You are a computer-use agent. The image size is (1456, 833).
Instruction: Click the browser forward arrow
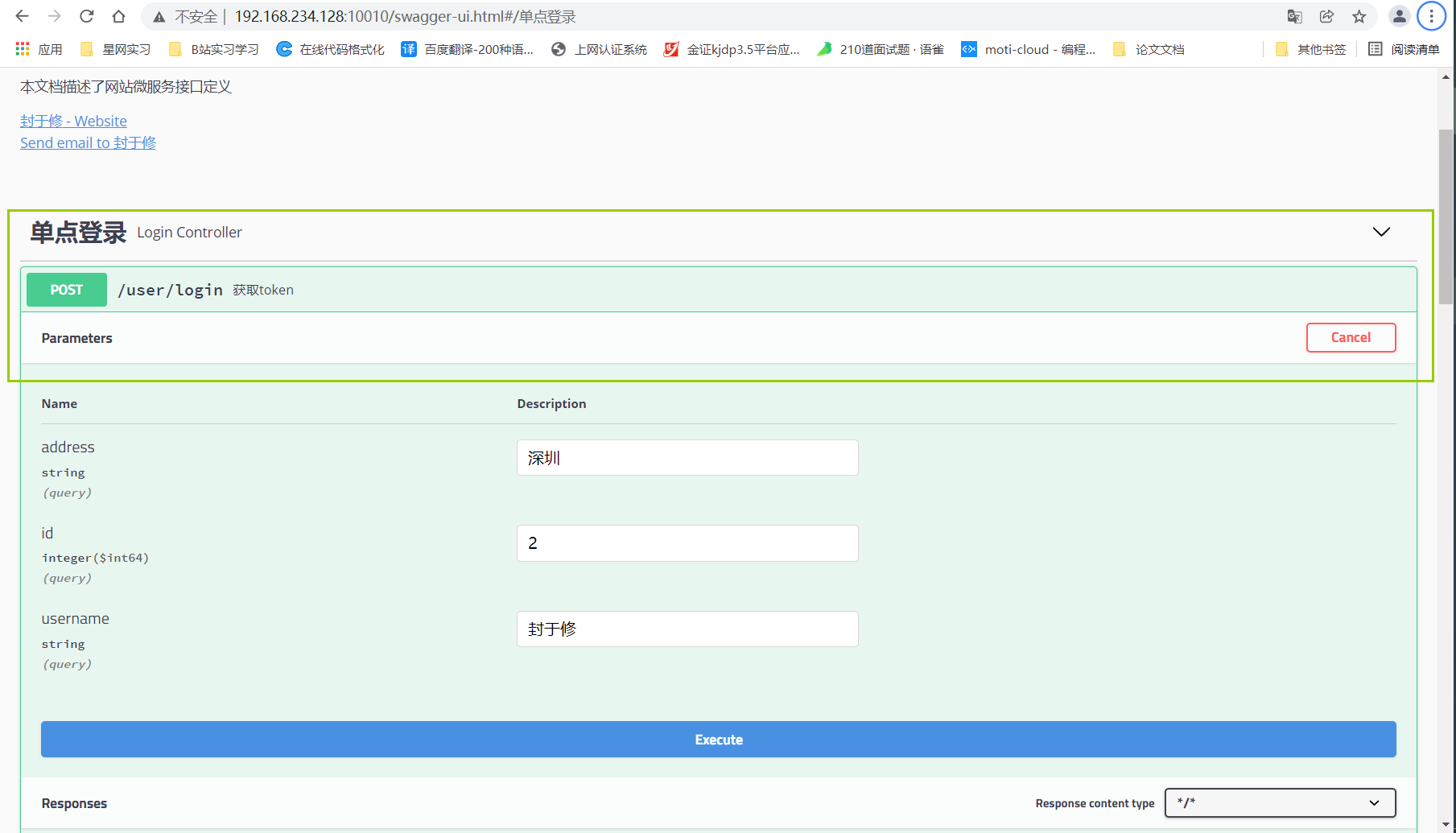(x=54, y=16)
